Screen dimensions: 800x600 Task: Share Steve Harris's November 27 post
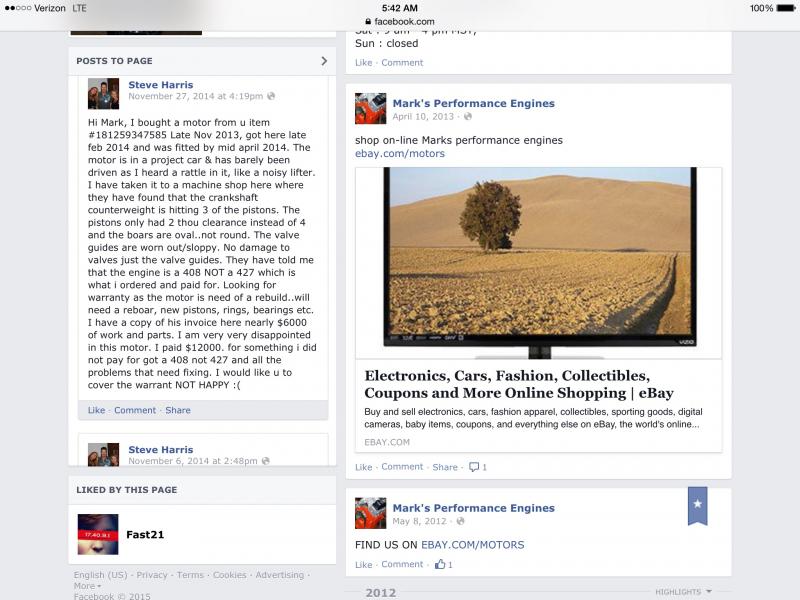pos(178,410)
